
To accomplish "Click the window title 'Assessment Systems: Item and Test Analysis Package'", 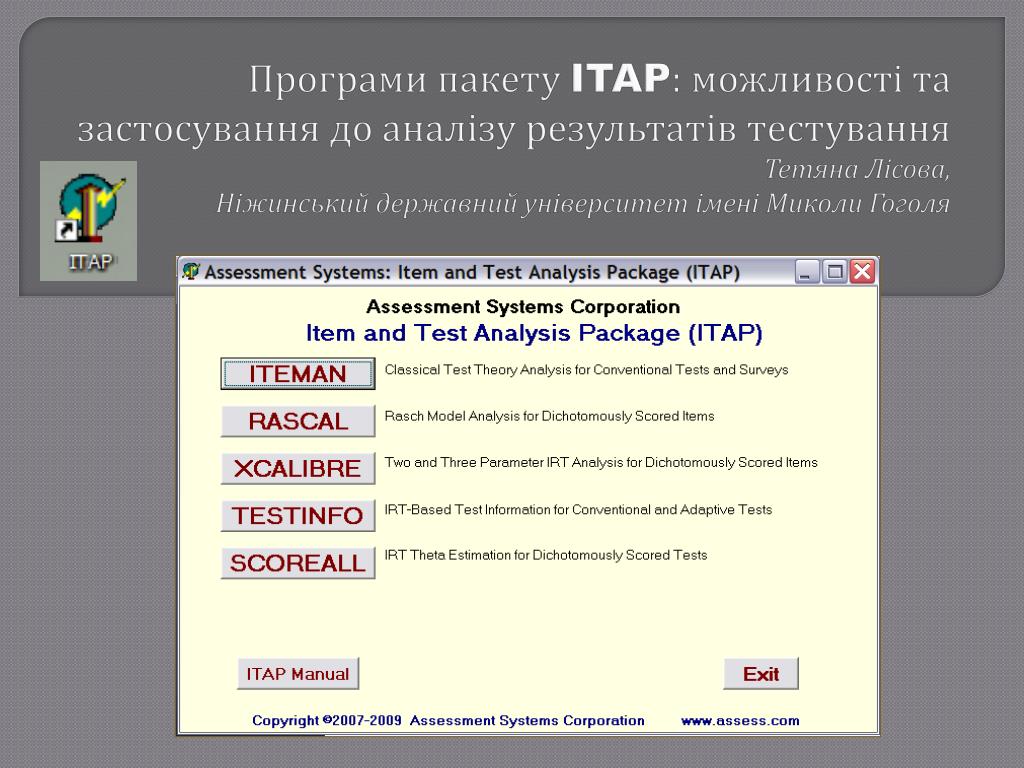I will [472, 272].
